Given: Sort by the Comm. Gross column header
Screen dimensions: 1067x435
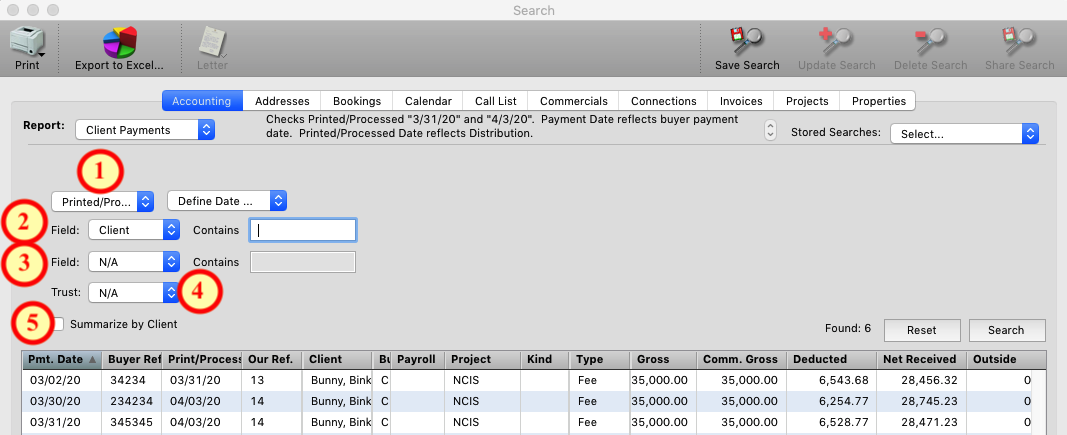Looking at the screenshot, I should click(740, 359).
